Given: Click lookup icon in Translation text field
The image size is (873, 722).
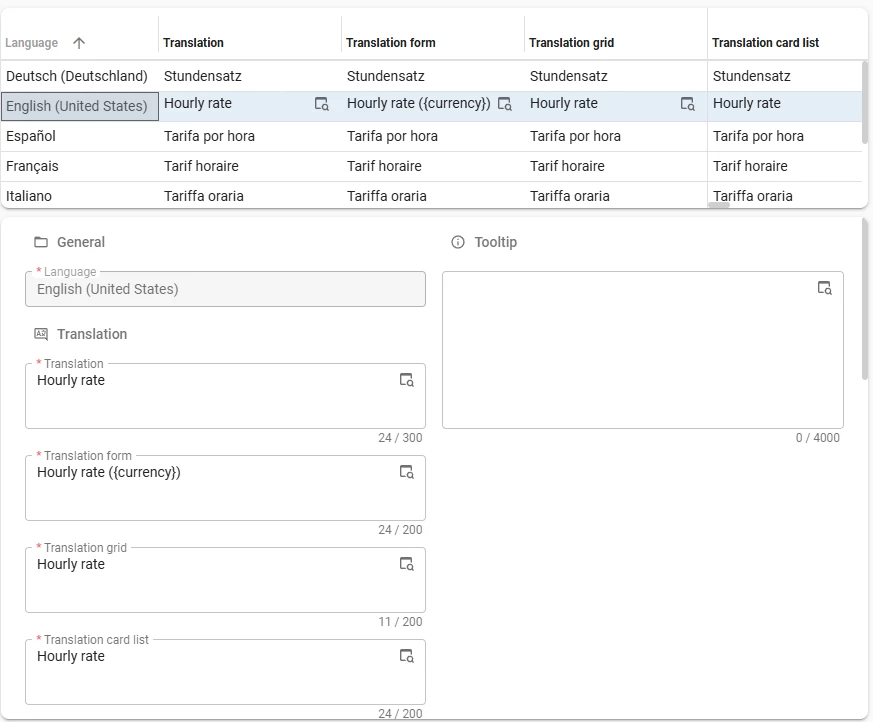Looking at the screenshot, I should coord(406,380).
